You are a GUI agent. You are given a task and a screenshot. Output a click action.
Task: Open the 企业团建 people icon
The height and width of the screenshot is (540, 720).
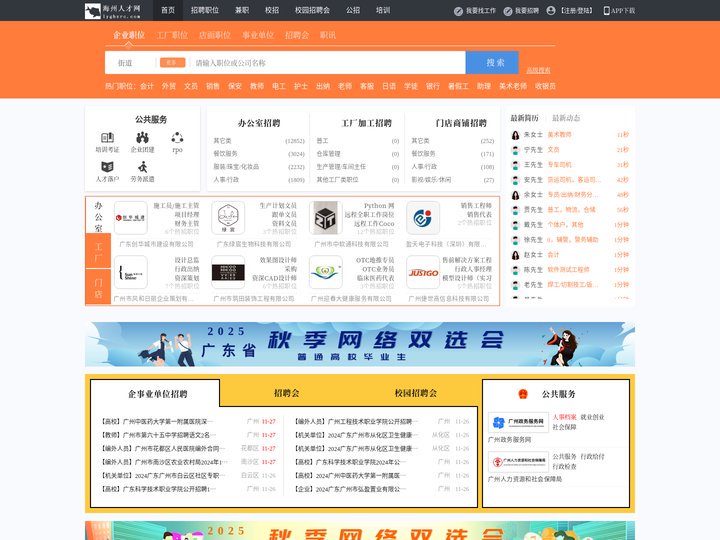click(142, 137)
